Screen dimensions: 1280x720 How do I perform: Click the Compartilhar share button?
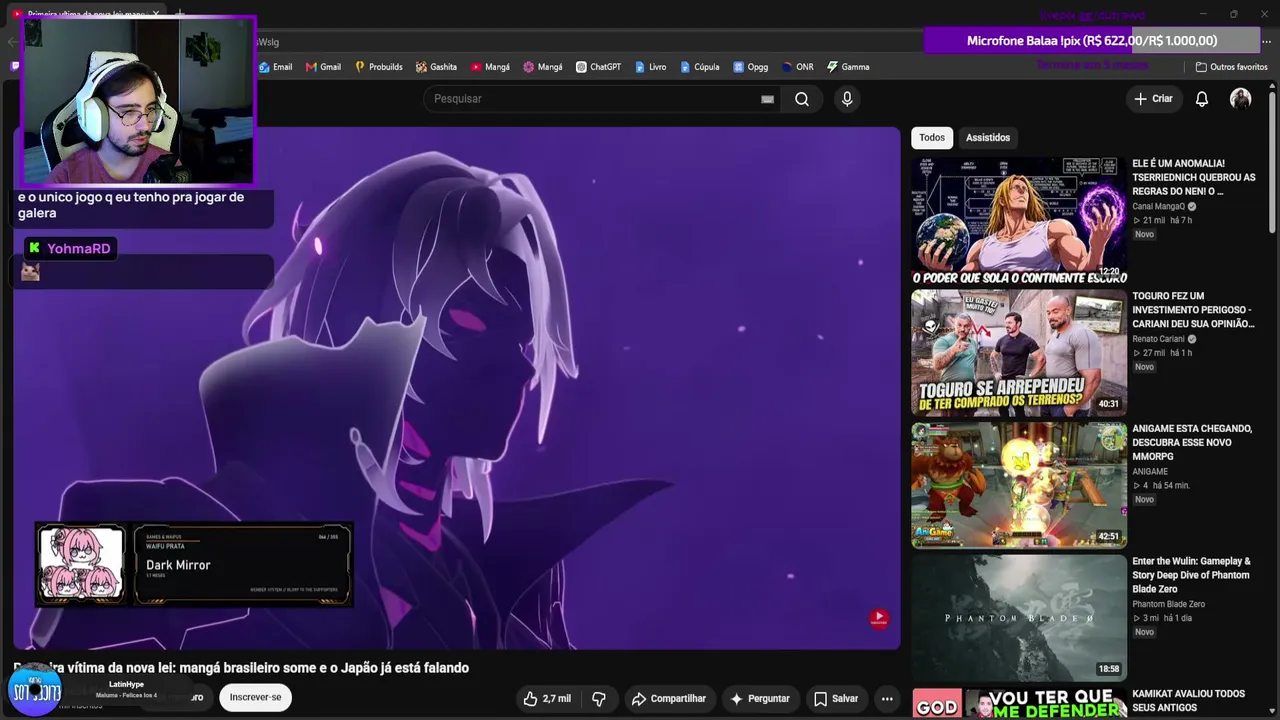(x=669, y=699)
